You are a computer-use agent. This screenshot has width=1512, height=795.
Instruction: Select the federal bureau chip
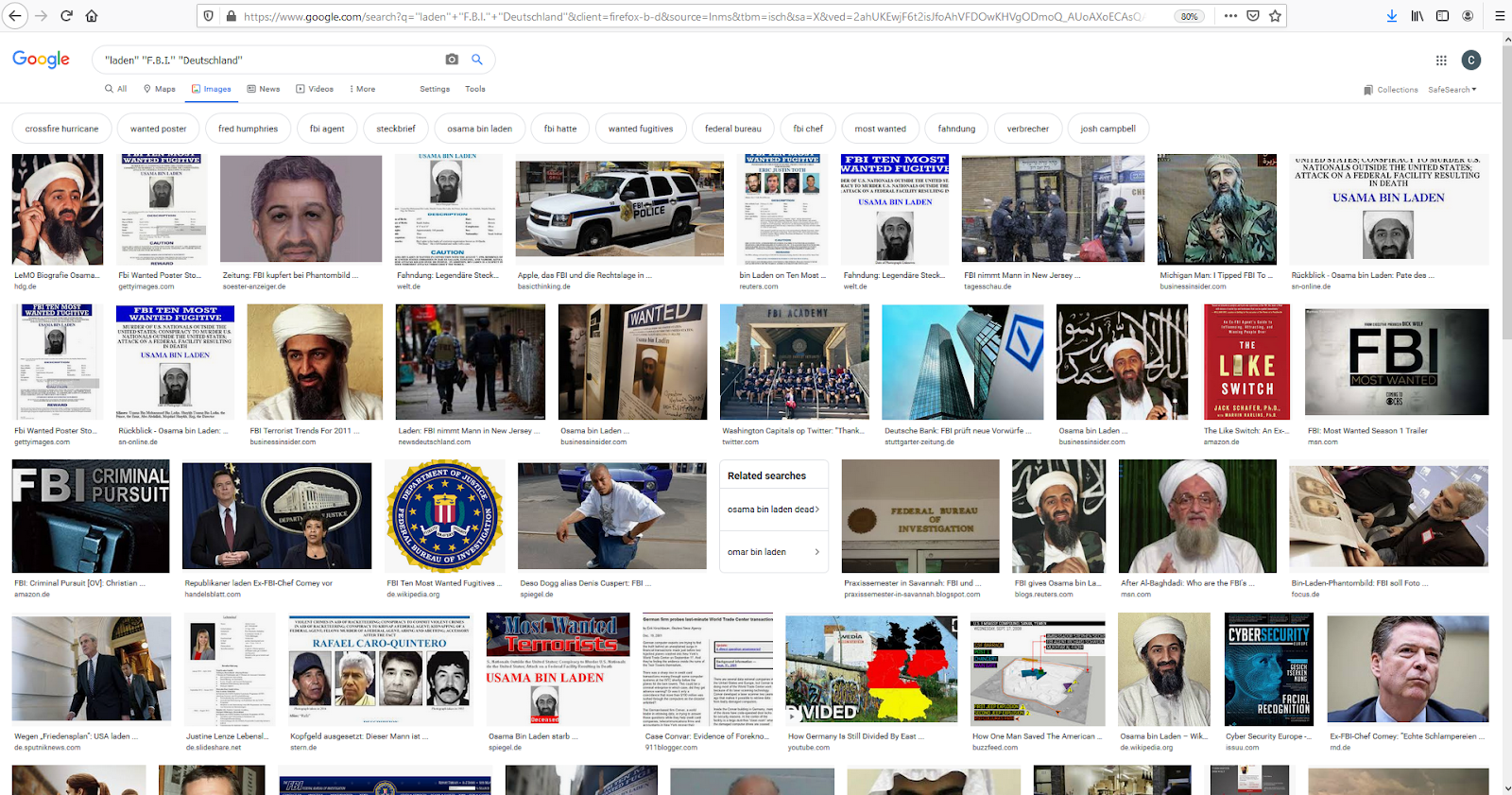tap(733, 129)
